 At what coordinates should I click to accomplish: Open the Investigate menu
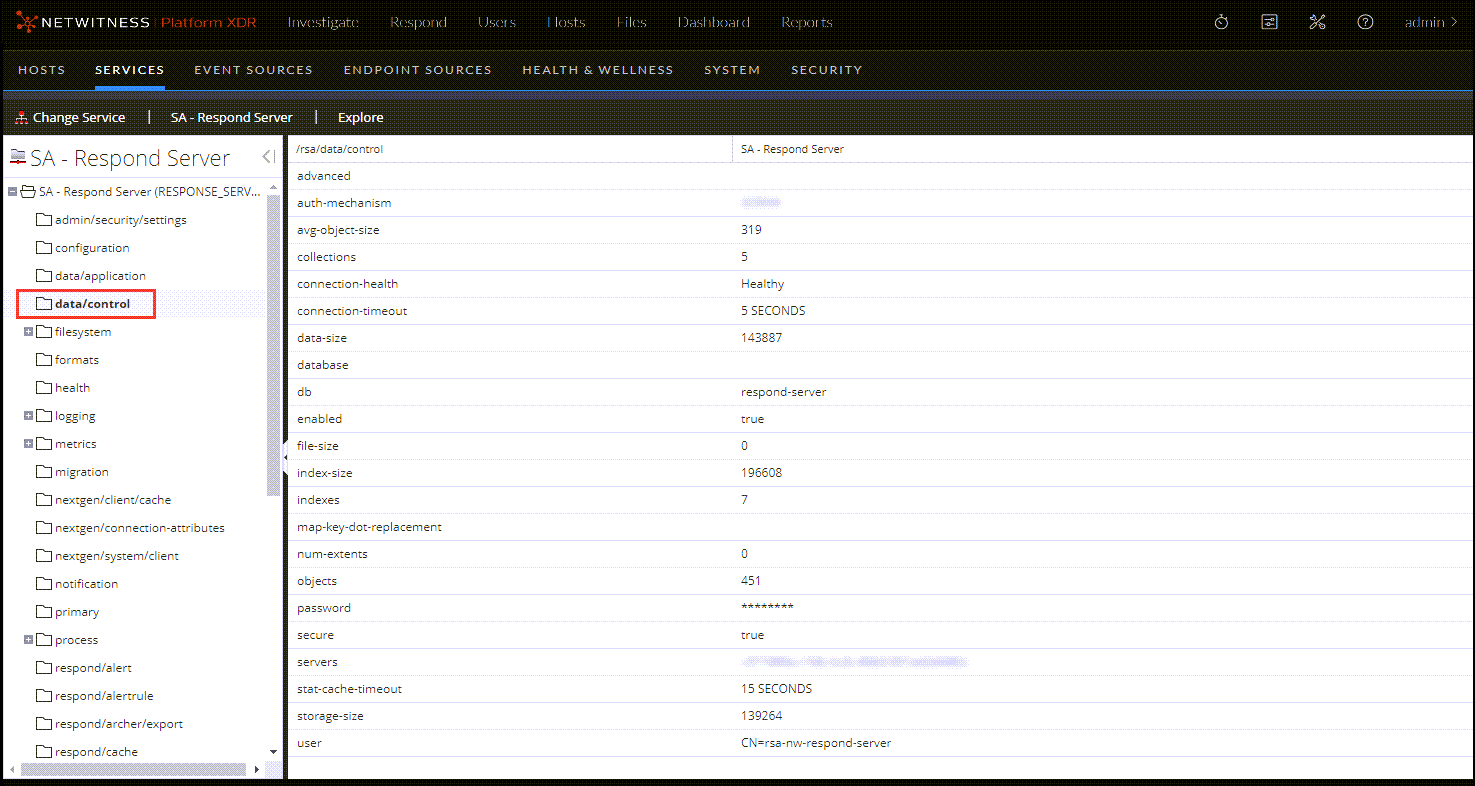tap(322, 21)
